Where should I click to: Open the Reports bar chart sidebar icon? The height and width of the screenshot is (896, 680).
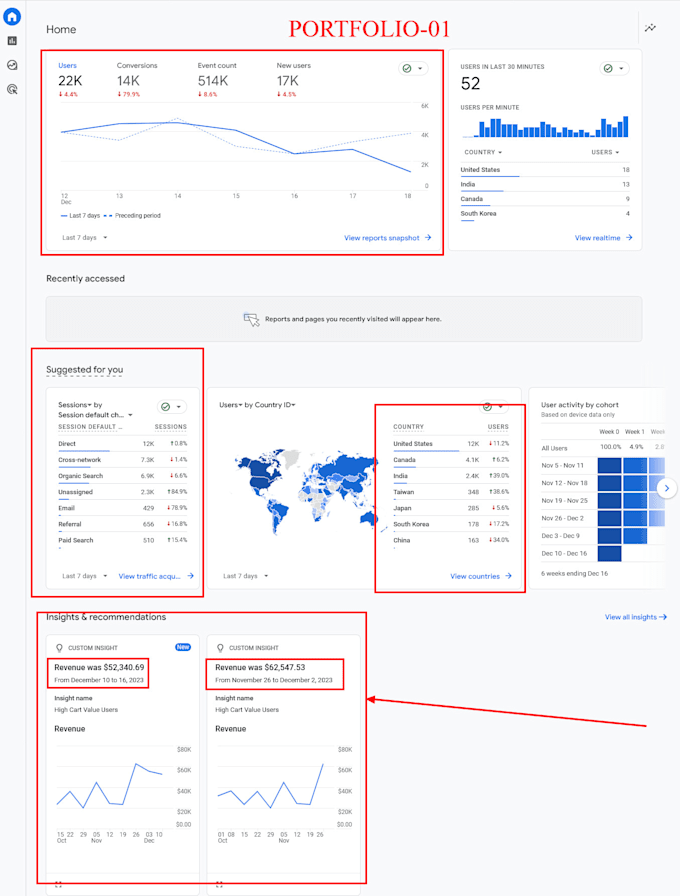pos(12,41)
